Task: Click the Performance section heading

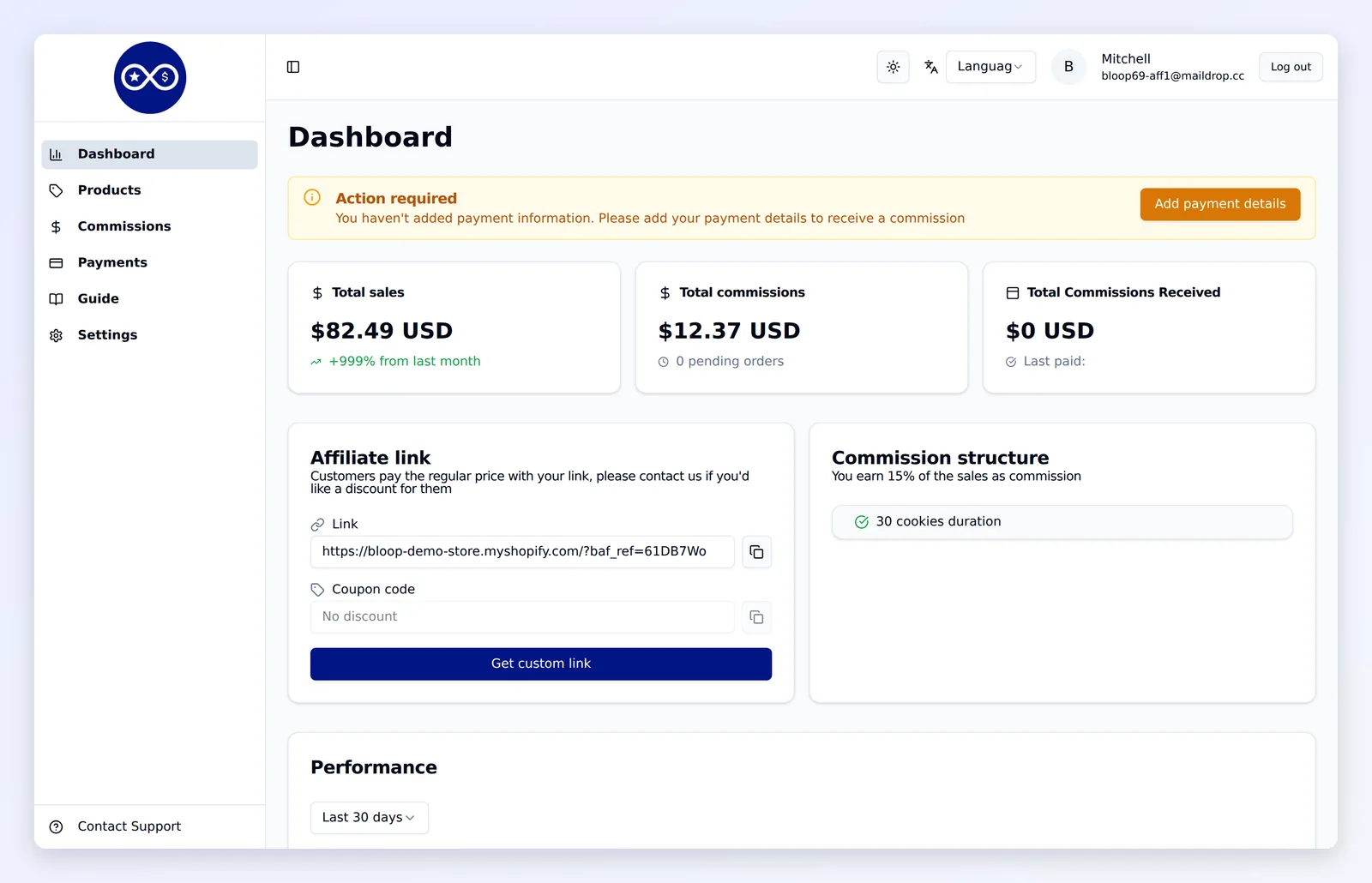Action: pos(374,767)
